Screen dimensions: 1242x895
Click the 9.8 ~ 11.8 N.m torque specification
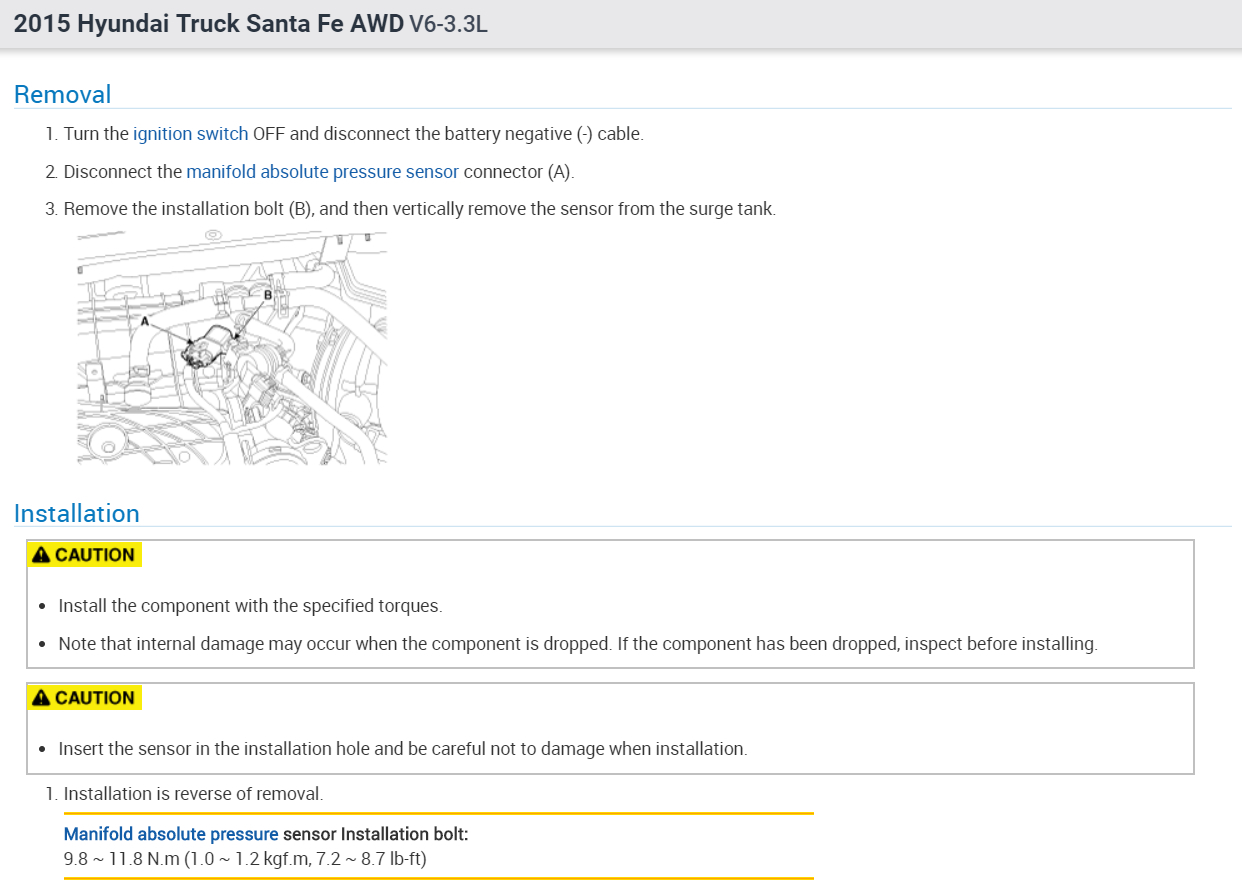tap(245, 859)
